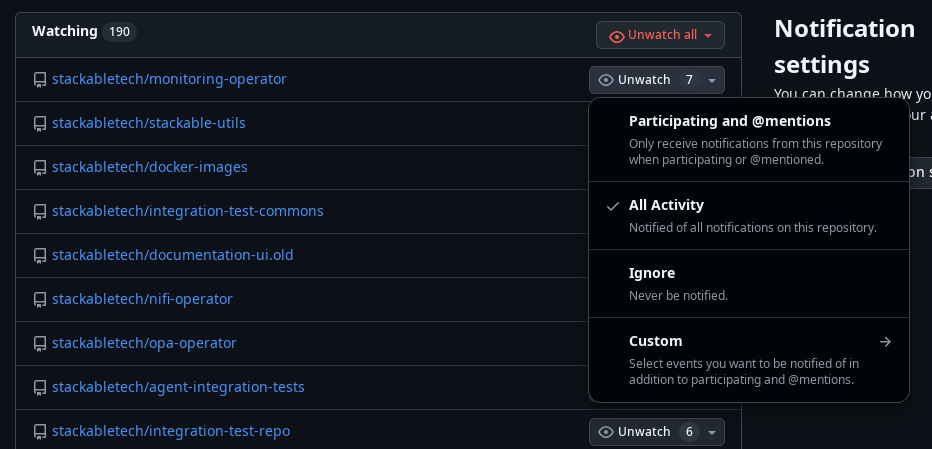Click repo icon beside stackabletech/integration-test-repo

click(x=40, y=432)
